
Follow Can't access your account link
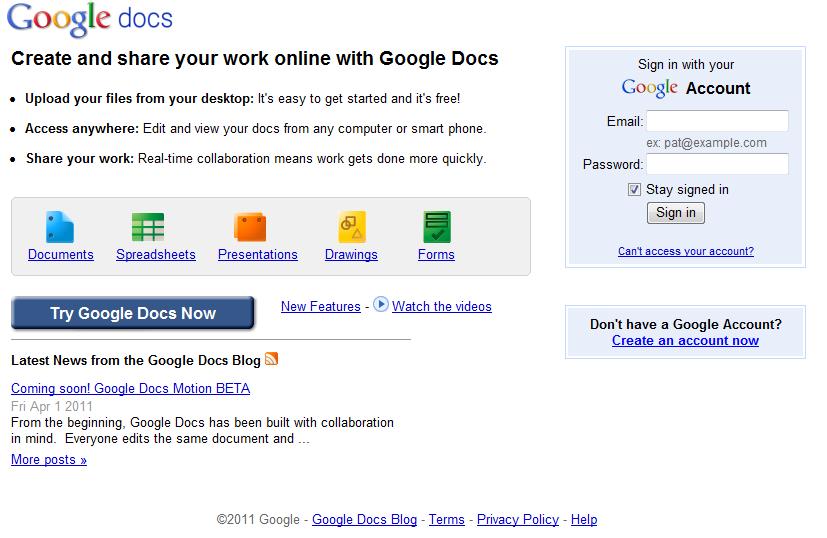pyautogui.click(x=686, y=251)
